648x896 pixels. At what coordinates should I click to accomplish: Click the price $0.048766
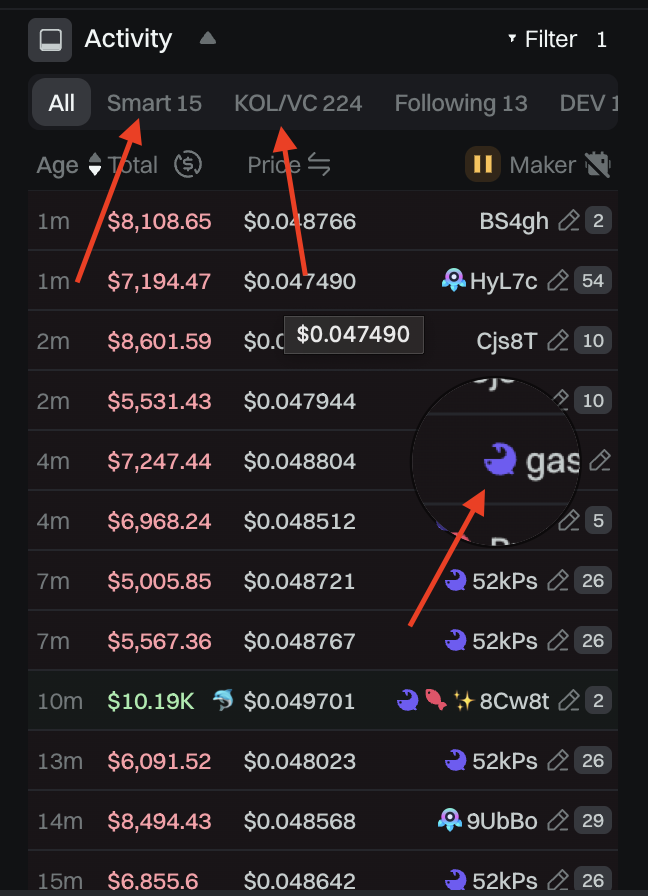pyautogui.click(x=299, y=221)
